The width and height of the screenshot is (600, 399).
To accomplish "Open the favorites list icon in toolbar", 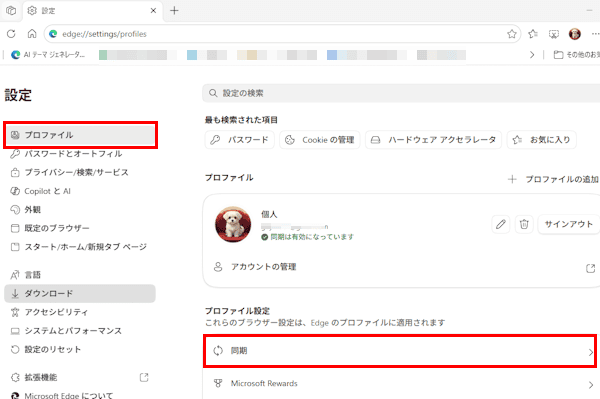I will [533, 34].
